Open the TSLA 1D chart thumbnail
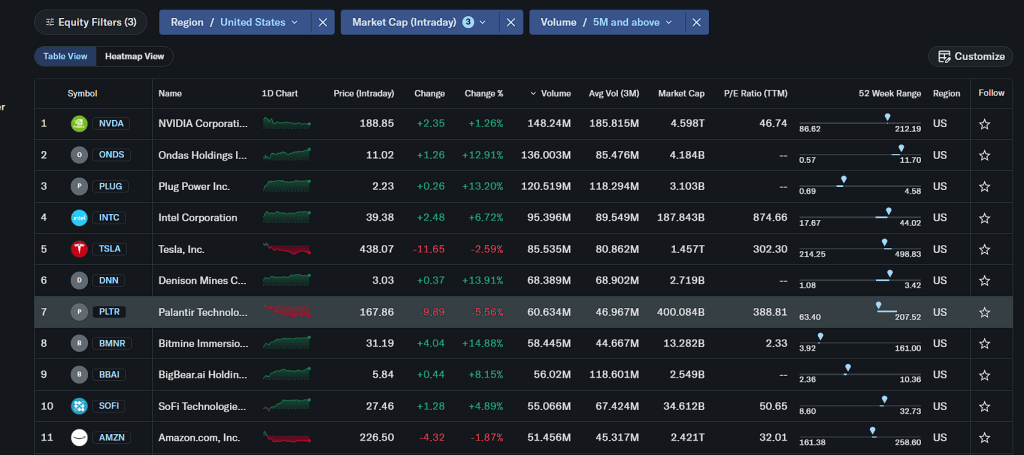 tap(287, 249)
